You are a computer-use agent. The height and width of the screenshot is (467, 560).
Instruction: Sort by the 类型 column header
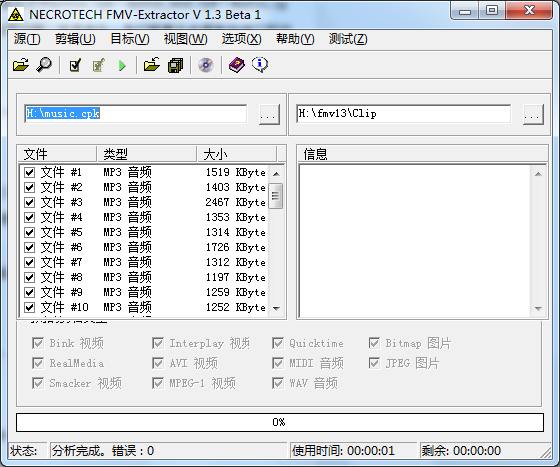[x=147, y=154]
